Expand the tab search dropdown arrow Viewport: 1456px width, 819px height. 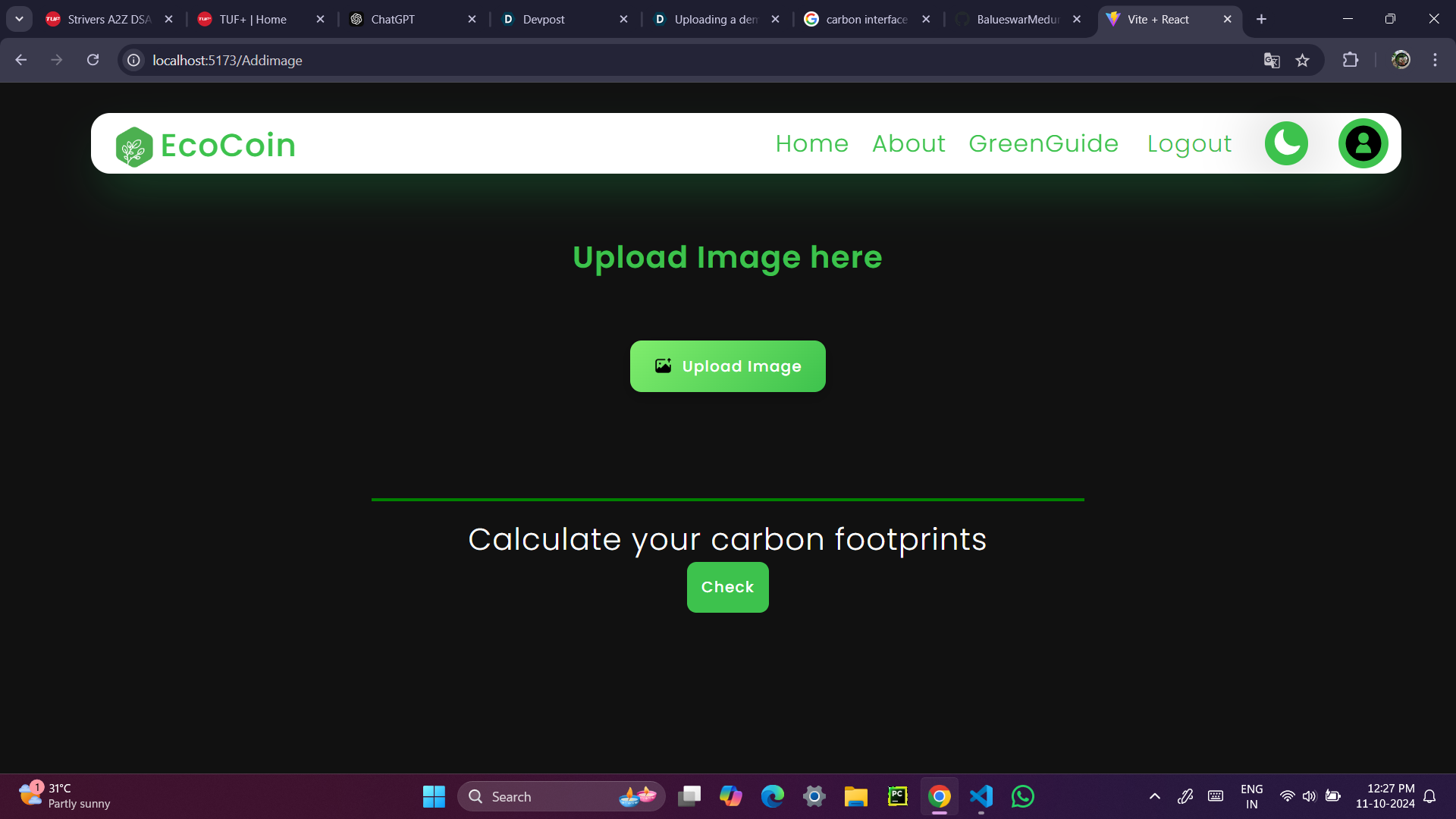[x=19, y=19]
